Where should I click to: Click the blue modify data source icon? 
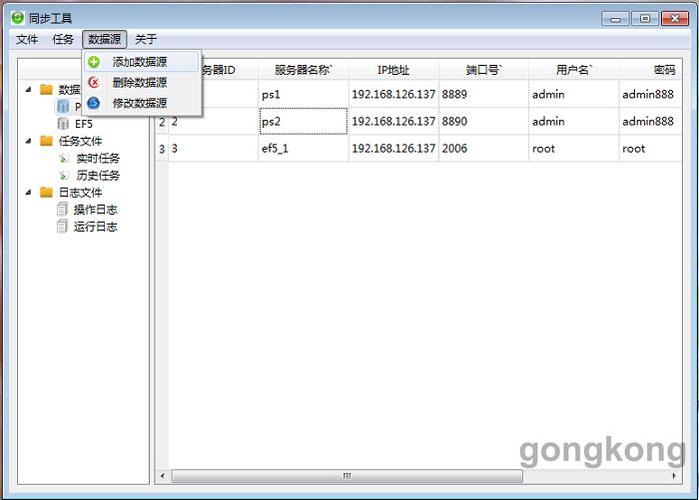(94, 103)
